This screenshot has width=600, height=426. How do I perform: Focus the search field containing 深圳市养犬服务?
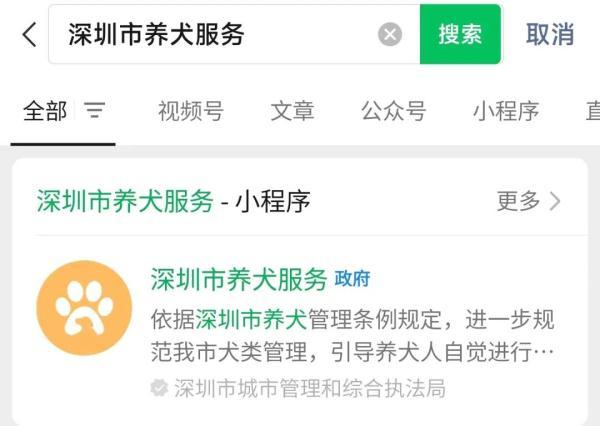coord(234,34)
